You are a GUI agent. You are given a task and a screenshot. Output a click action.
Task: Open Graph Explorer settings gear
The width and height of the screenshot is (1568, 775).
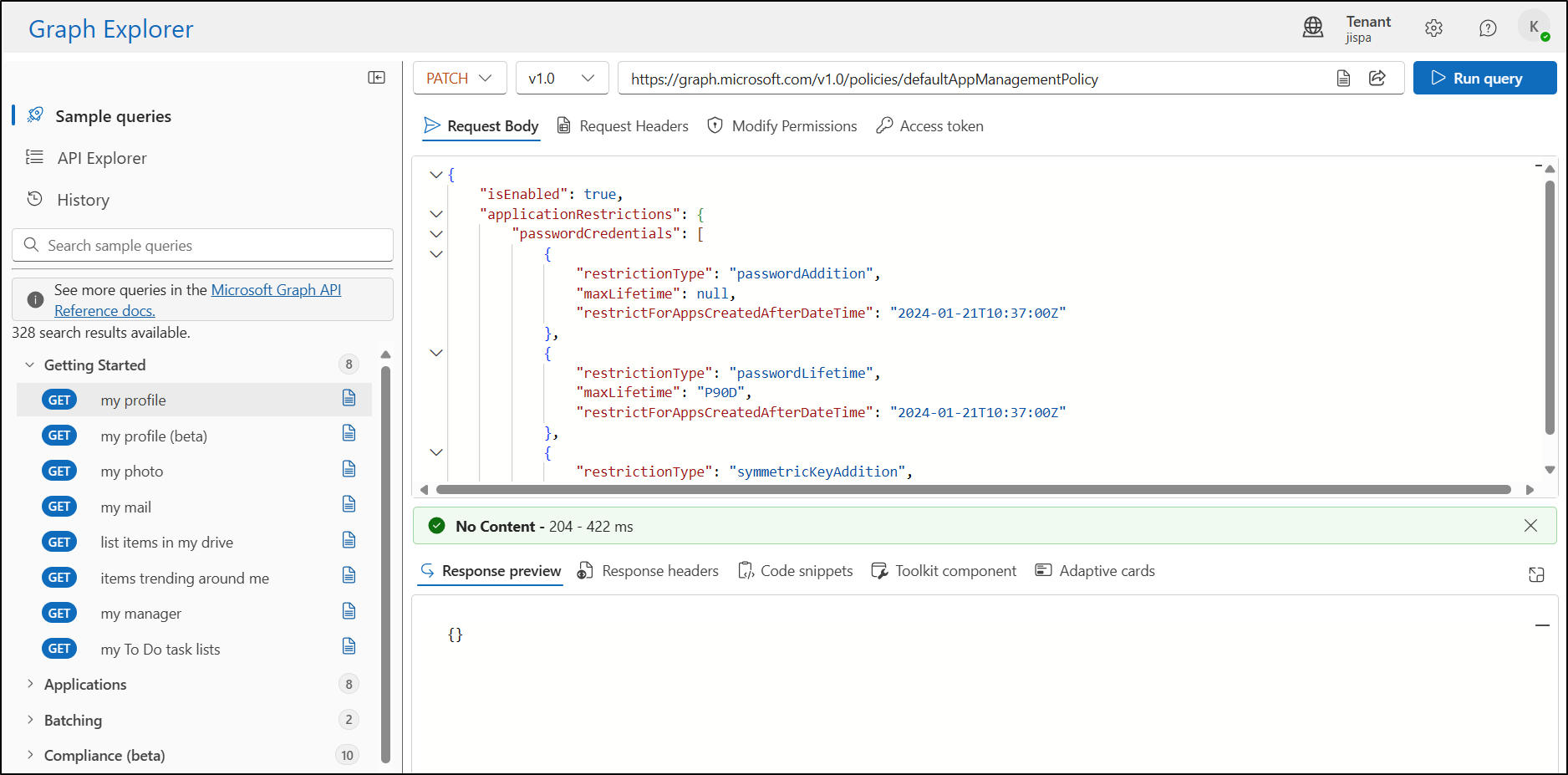click(x=1433, y=28)
